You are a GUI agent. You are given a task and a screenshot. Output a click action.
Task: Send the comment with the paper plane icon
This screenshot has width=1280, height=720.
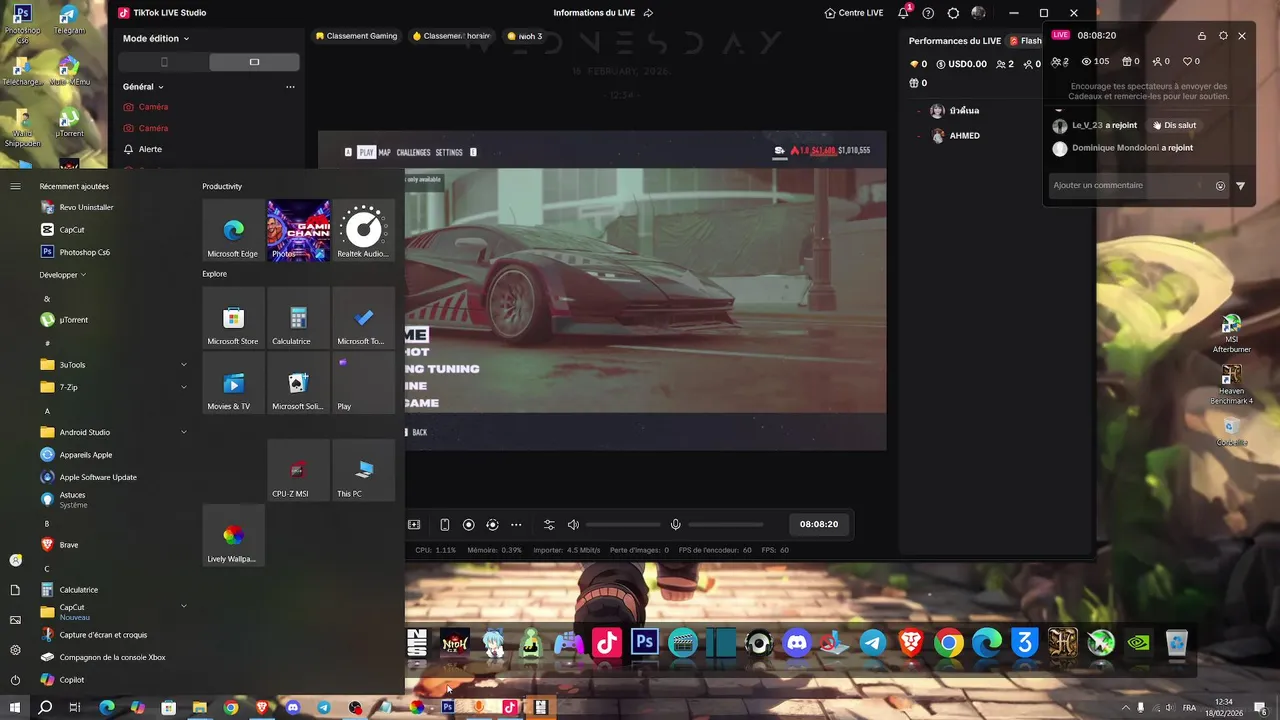(1241, 185)
